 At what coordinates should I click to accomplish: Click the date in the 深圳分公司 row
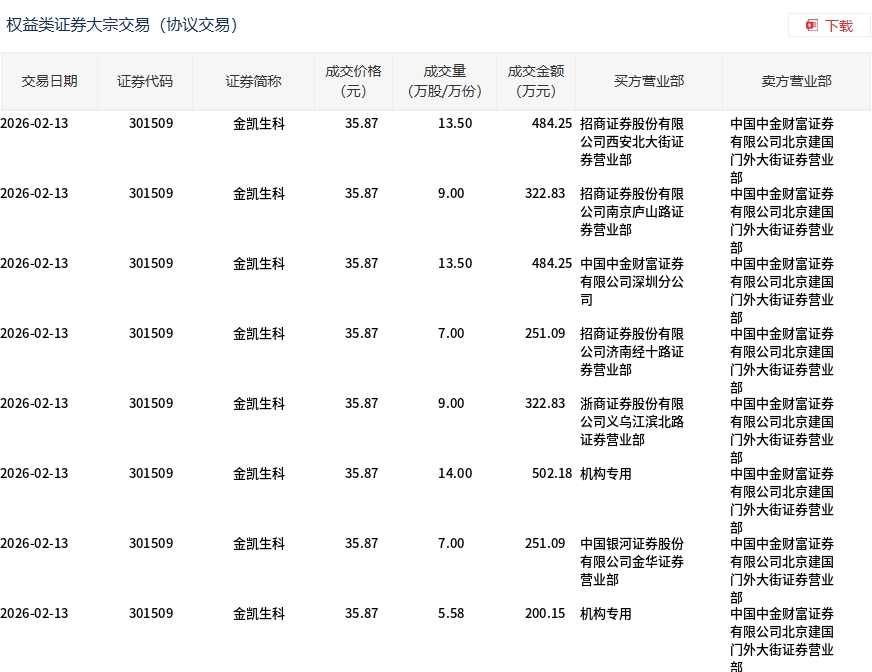coord(34,263)
